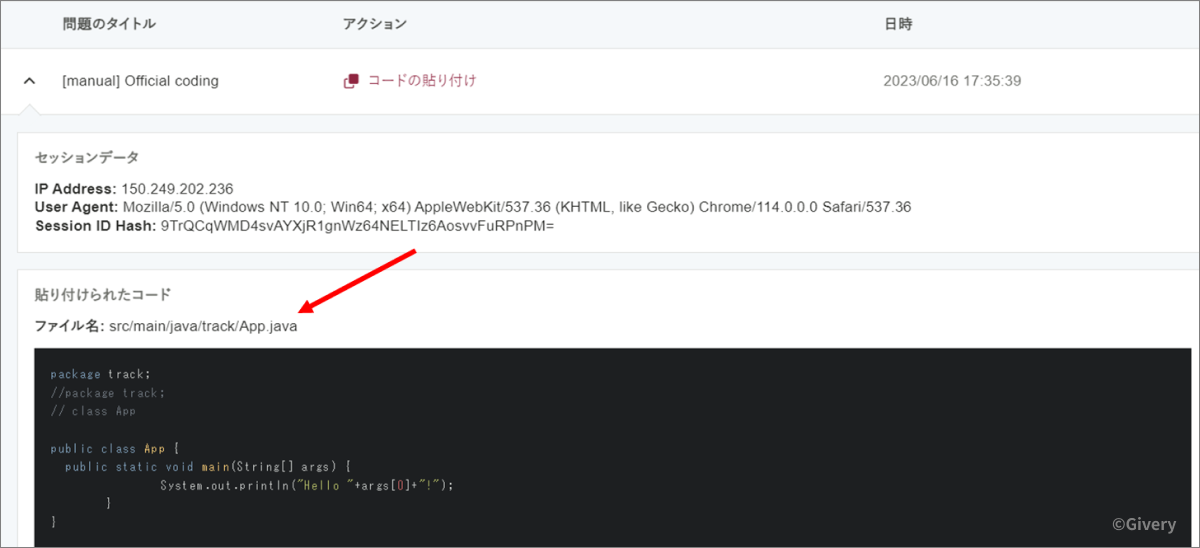The width and height of the screenshot is (1200, 548).
Task: Select the "[manual] Official coding" row title
Action: point(140,81)
